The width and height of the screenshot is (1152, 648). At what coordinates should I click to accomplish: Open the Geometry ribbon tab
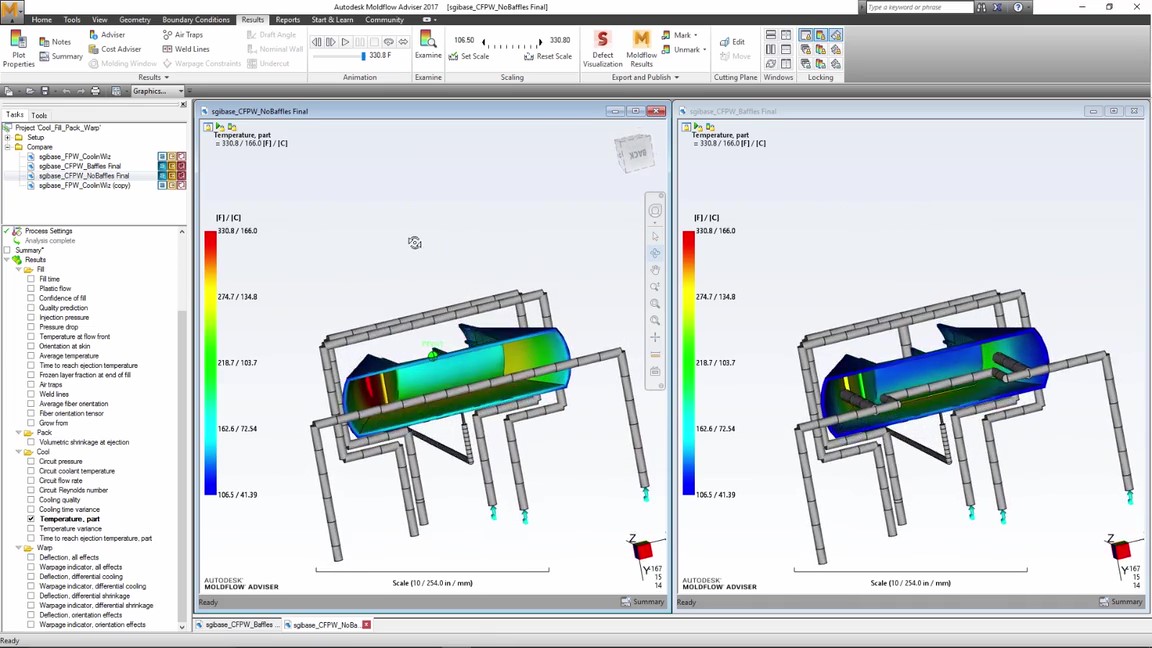click(134, 20)
